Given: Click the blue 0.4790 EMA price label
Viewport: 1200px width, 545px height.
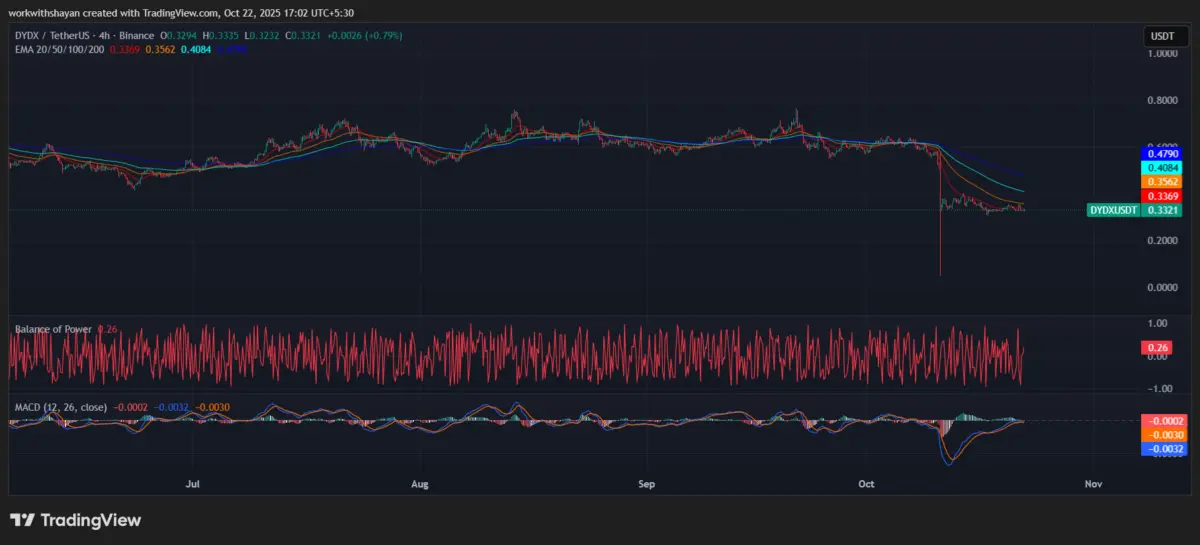Looking at the screenshot, I should 1161,154.
